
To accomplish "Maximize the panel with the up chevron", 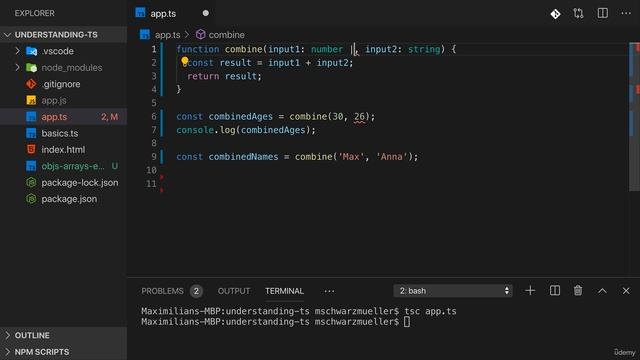I will pos(602,291).
